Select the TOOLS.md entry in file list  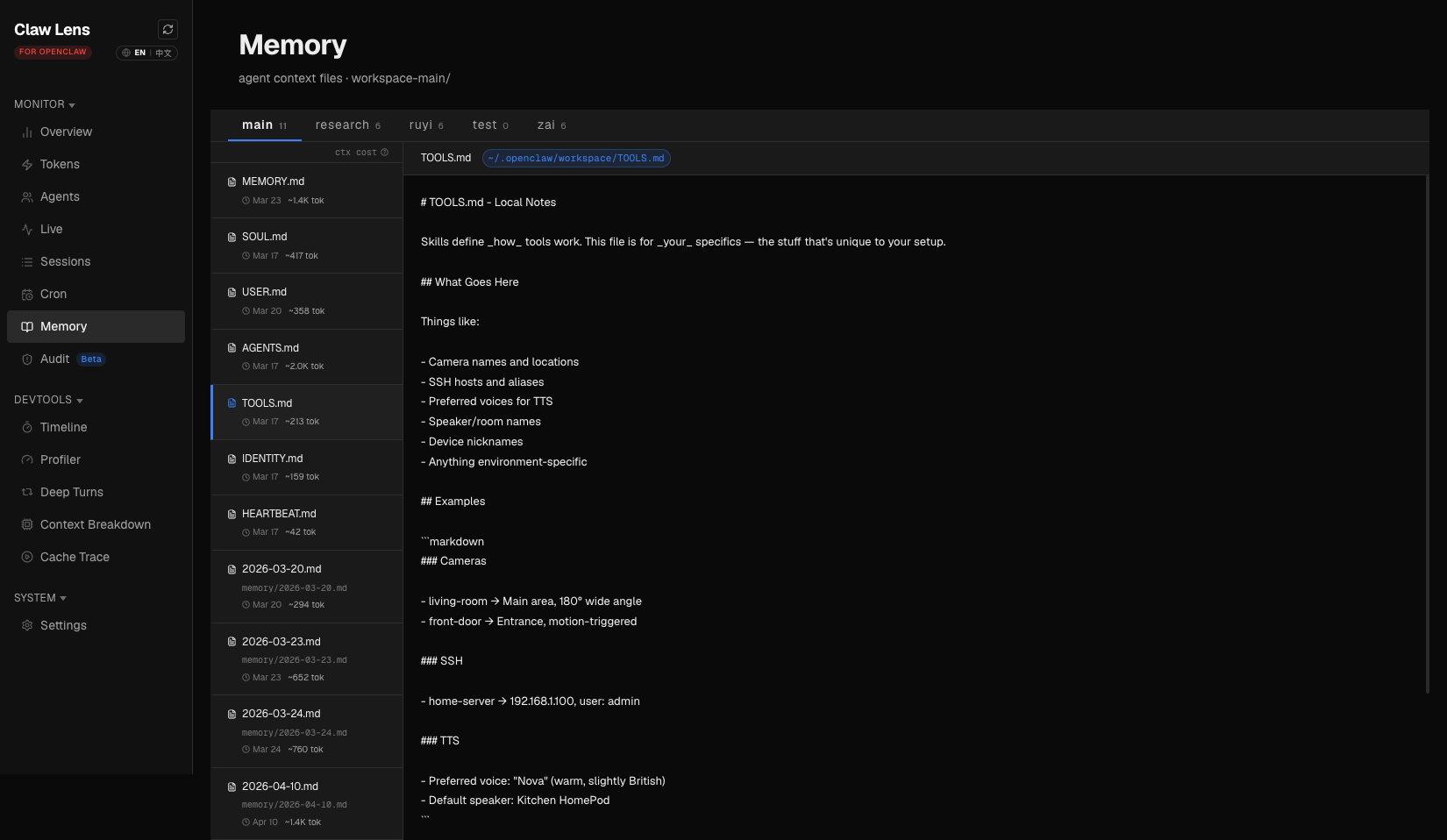coord(307,412)
